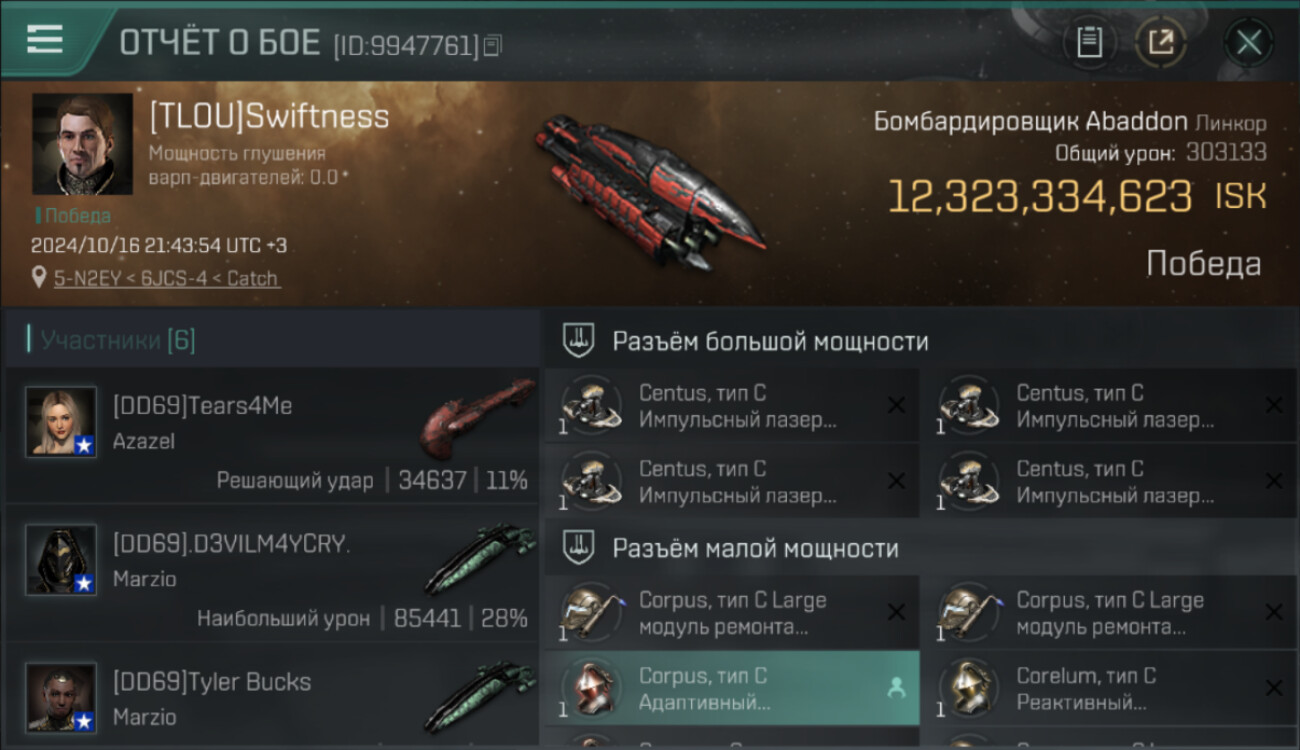
Task: Click the low power slot section icon
Action: [x=578, y=548]
